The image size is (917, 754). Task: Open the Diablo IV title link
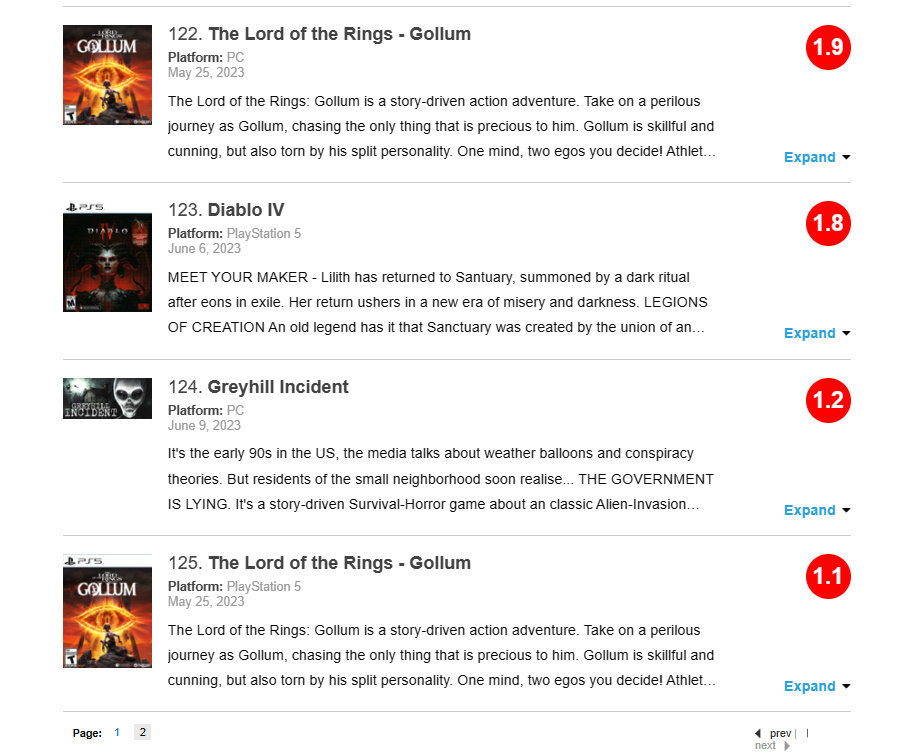[x=246, y=210]
